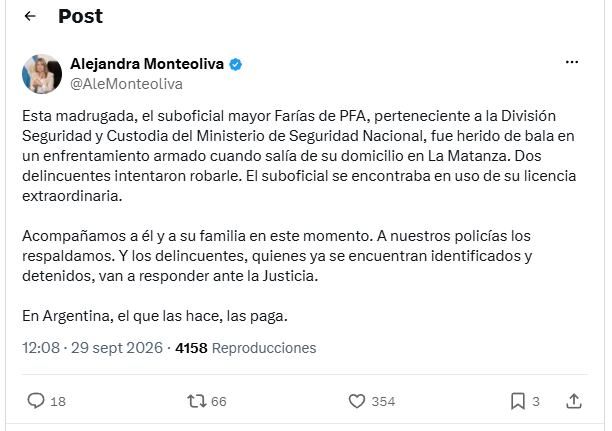Like the post with heart icon
Viewport: 612px width, 431px height.
click(x=357, y=401)
